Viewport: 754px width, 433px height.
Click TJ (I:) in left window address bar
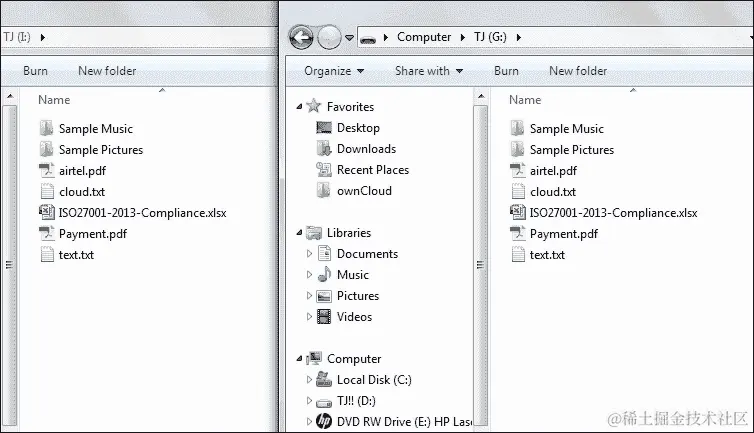[x=17, y=37]
